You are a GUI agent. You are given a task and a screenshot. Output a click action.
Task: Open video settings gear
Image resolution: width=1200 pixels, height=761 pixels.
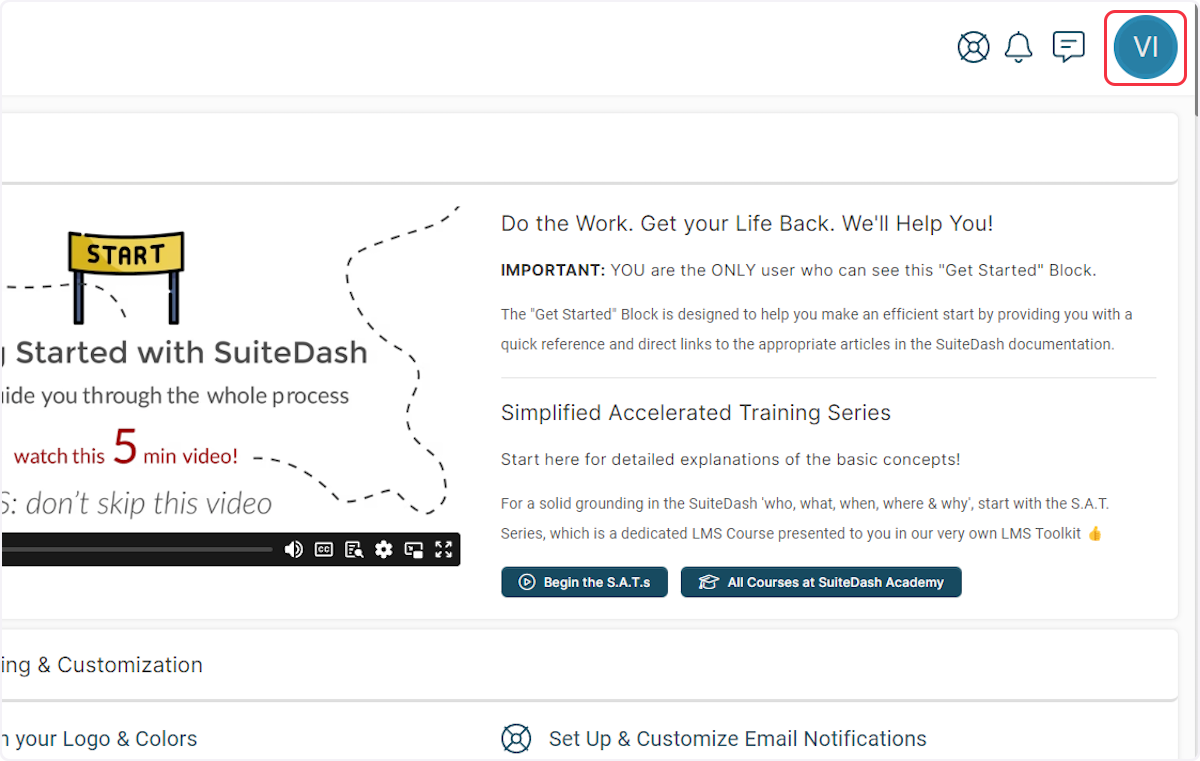(384, 549)
